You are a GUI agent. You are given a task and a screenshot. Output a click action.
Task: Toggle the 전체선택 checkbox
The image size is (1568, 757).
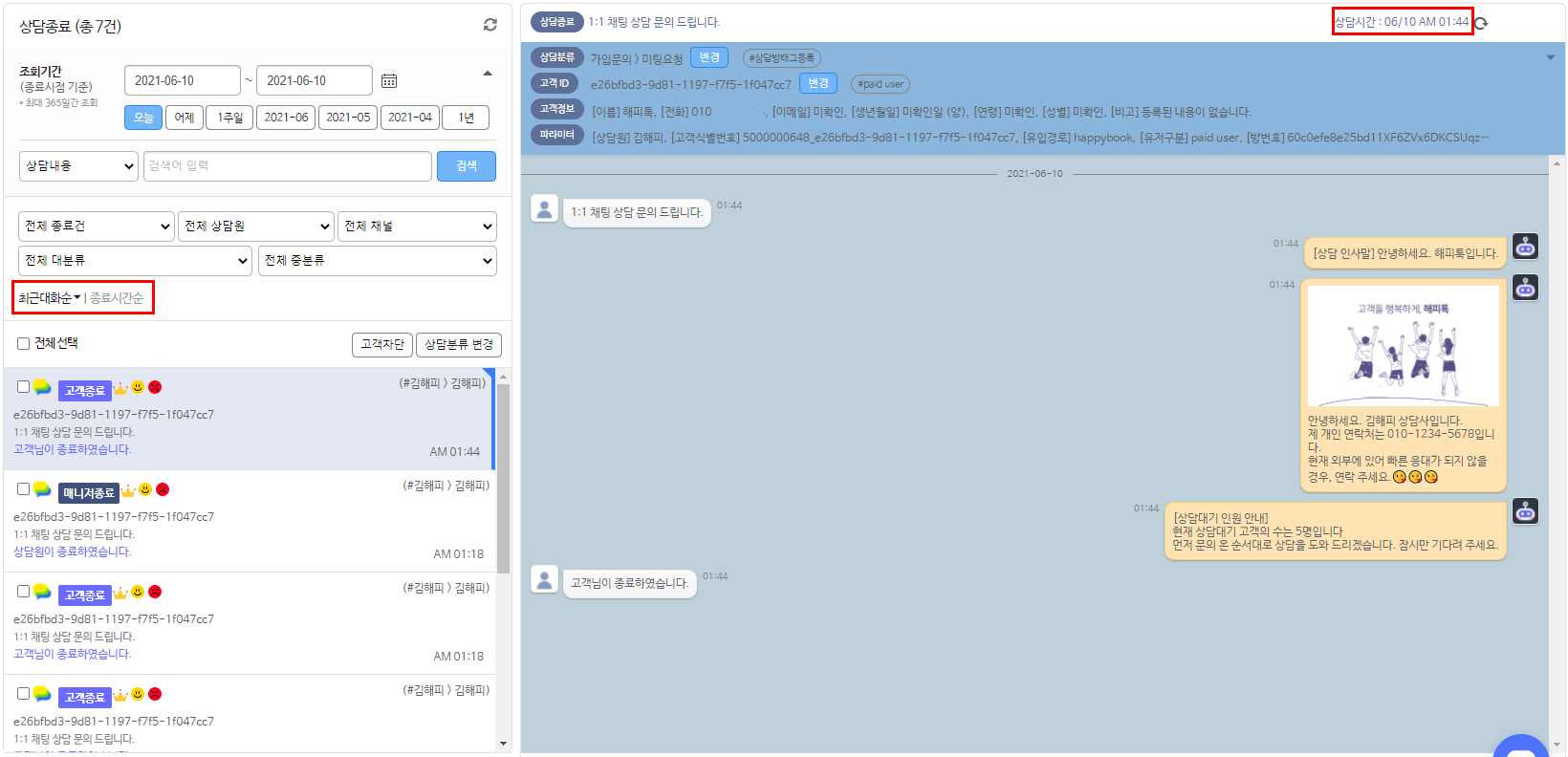tap(24, 344)
